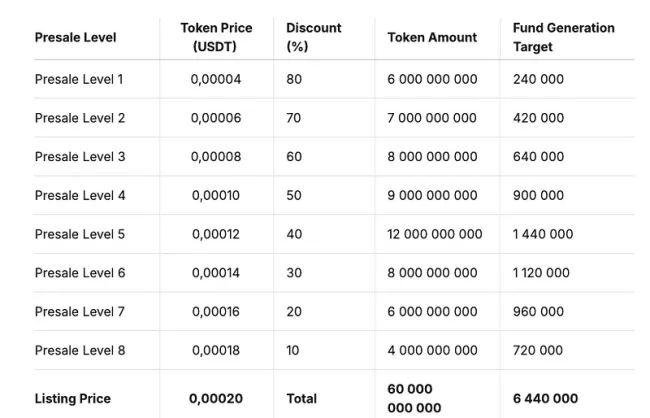Click the Token Amount column header
This screenshot has width=650, height=418.
pos(432,37)
